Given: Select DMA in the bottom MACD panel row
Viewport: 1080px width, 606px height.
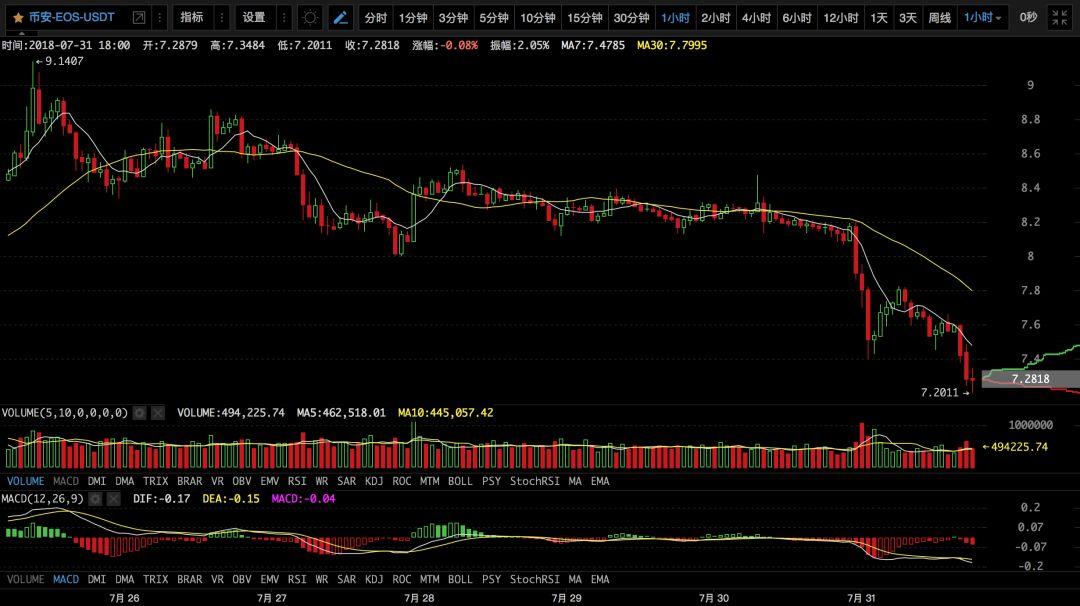Looking at the screenshot, I should coord(125,579).
